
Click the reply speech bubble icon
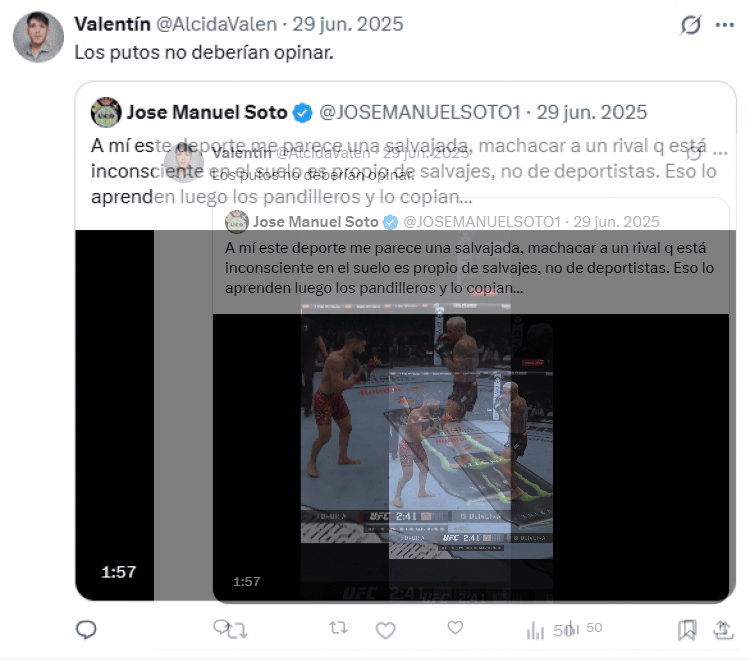87,629
